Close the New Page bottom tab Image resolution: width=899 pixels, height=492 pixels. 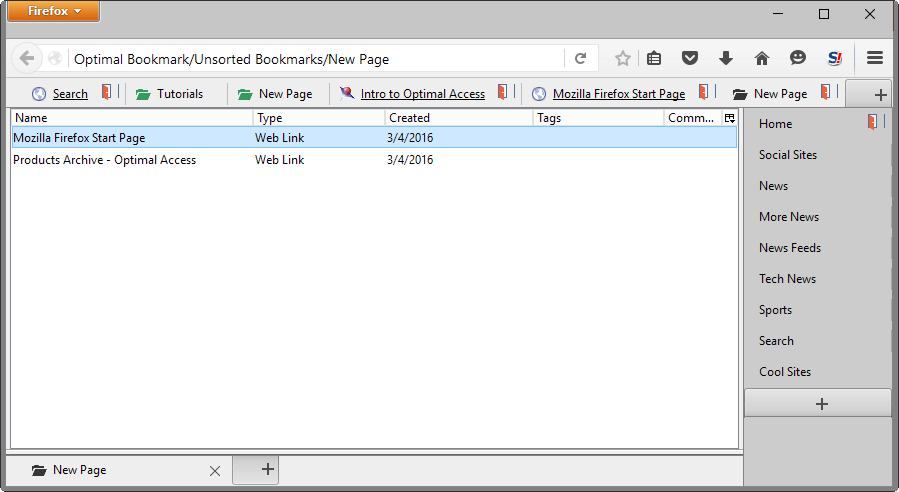(214, 471)
